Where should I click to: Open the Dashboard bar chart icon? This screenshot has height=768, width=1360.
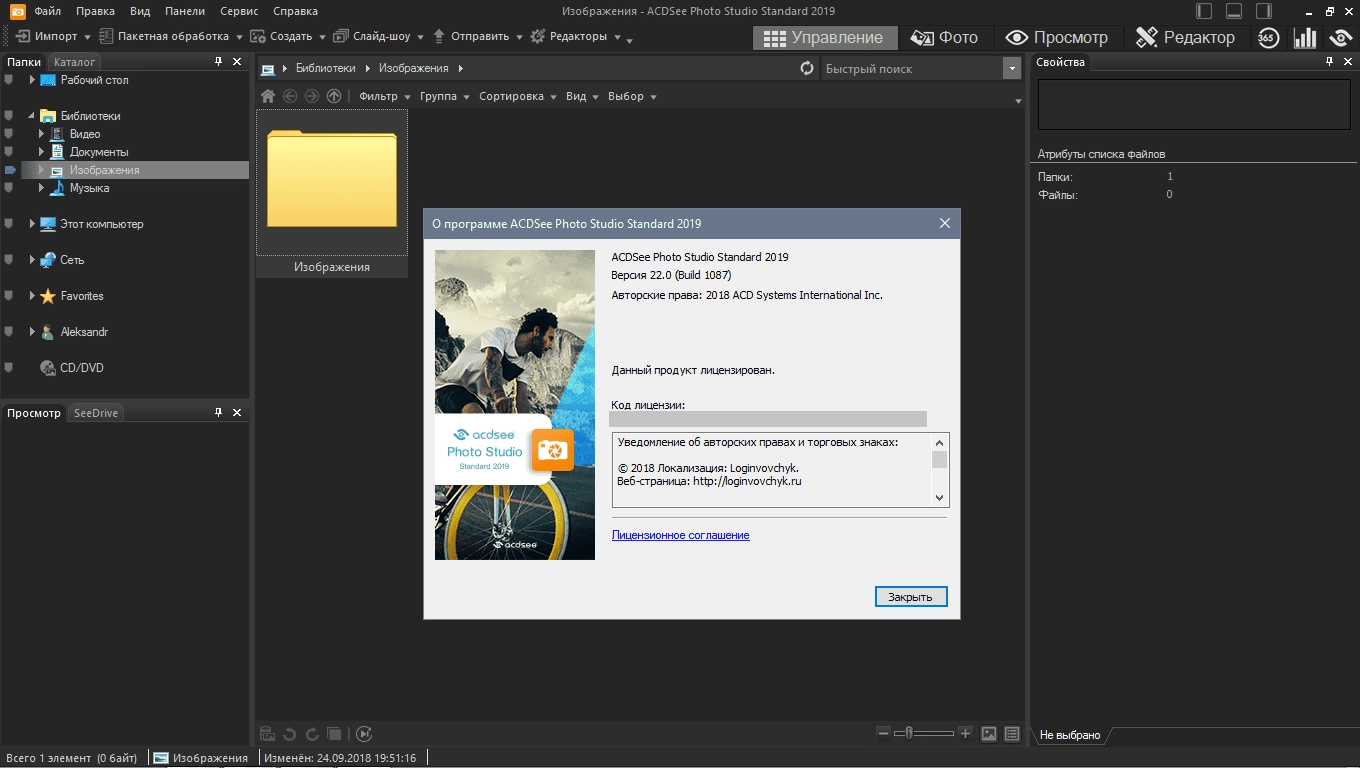[x=1305, y=38]
